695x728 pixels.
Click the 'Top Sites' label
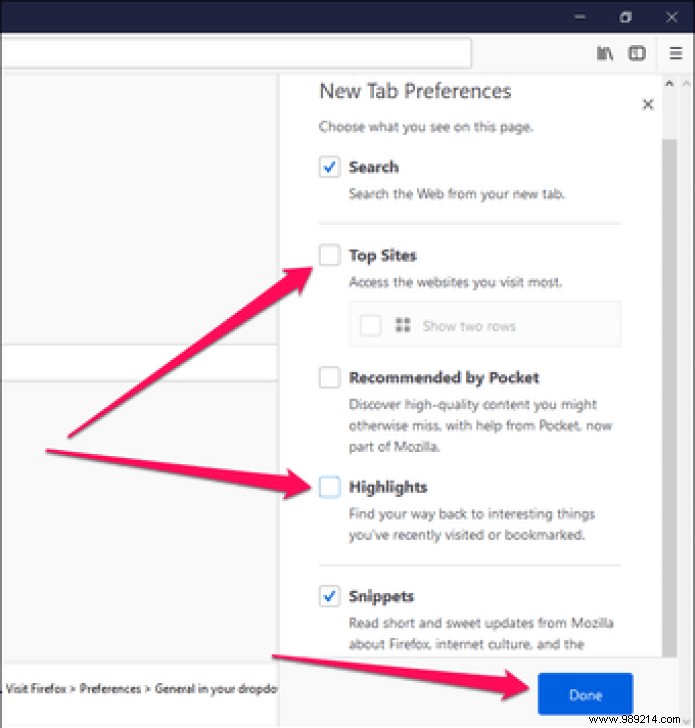pos(383,256)
